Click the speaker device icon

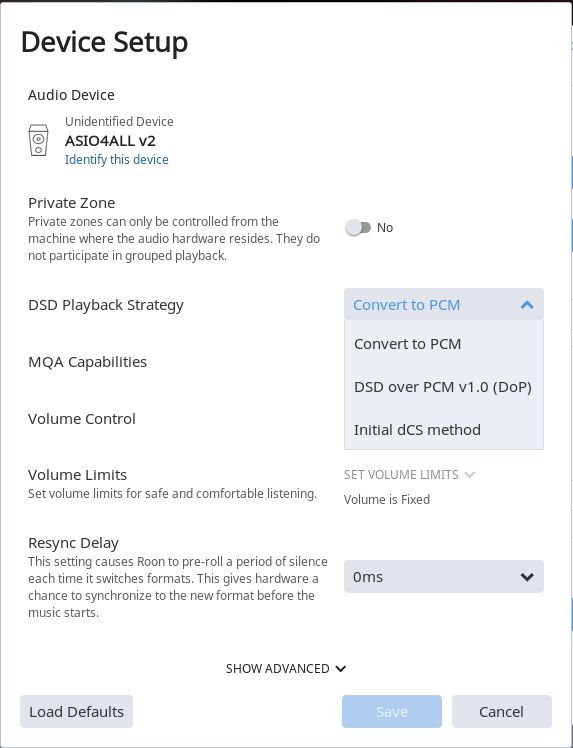tap(38, 140)
